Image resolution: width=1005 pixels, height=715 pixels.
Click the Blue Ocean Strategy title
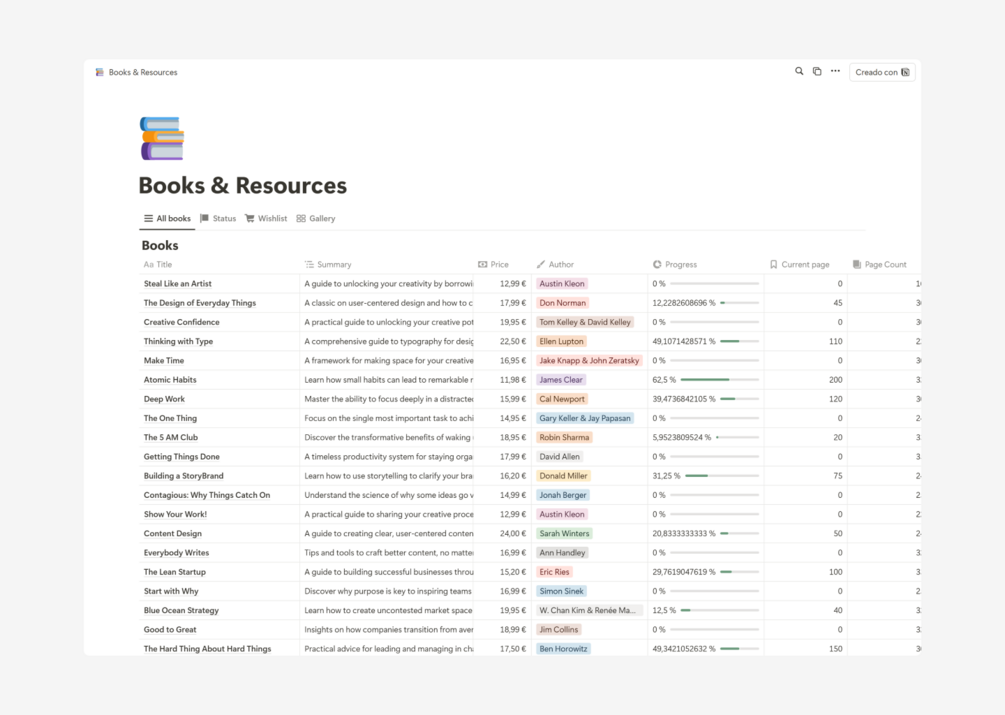(181, 611)
